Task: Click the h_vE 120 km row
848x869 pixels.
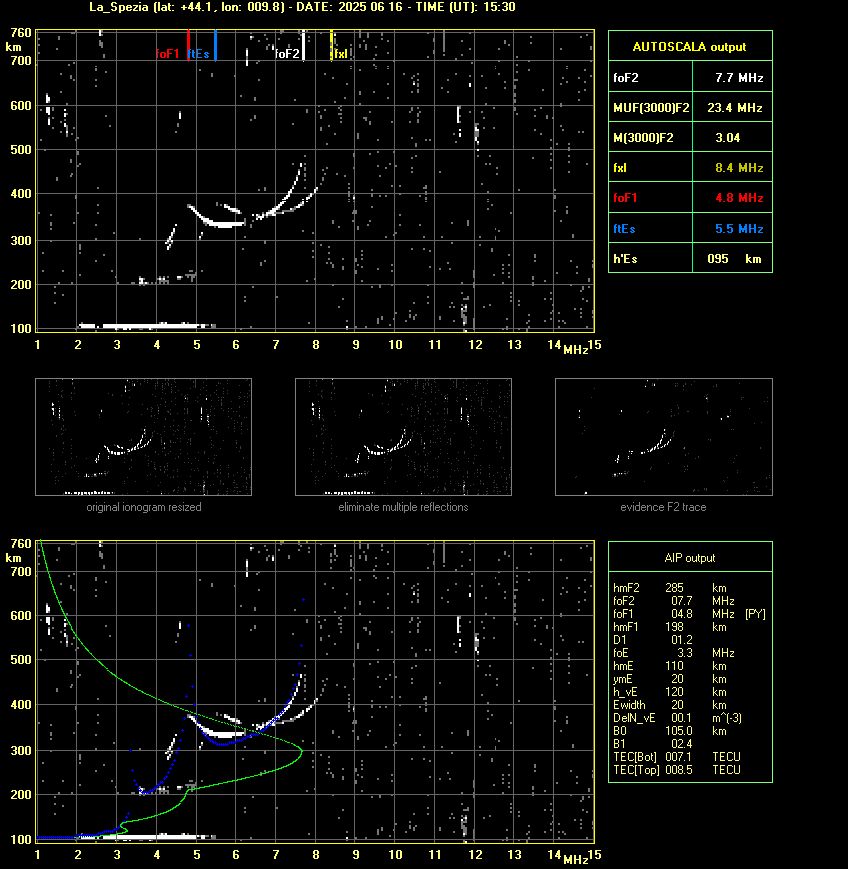Action: [670, 692]
